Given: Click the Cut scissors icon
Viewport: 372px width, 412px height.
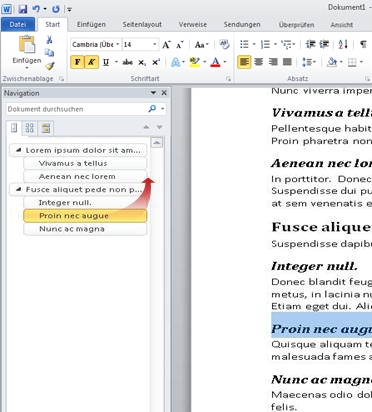Looking at the screenshot, I should [49, 40].
